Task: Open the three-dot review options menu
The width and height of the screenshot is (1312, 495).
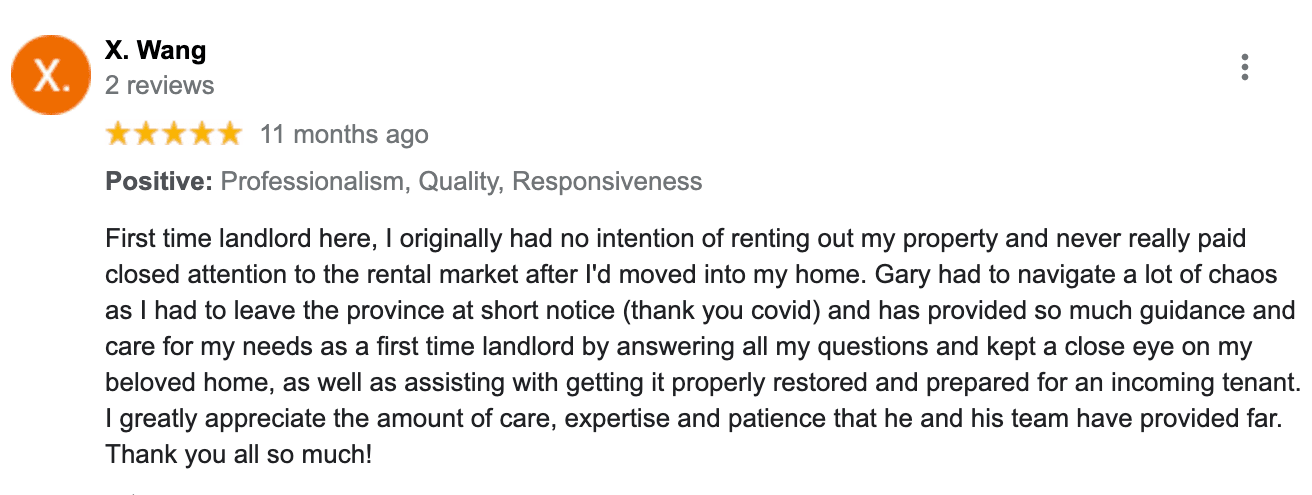Action: pos(1244,68)
